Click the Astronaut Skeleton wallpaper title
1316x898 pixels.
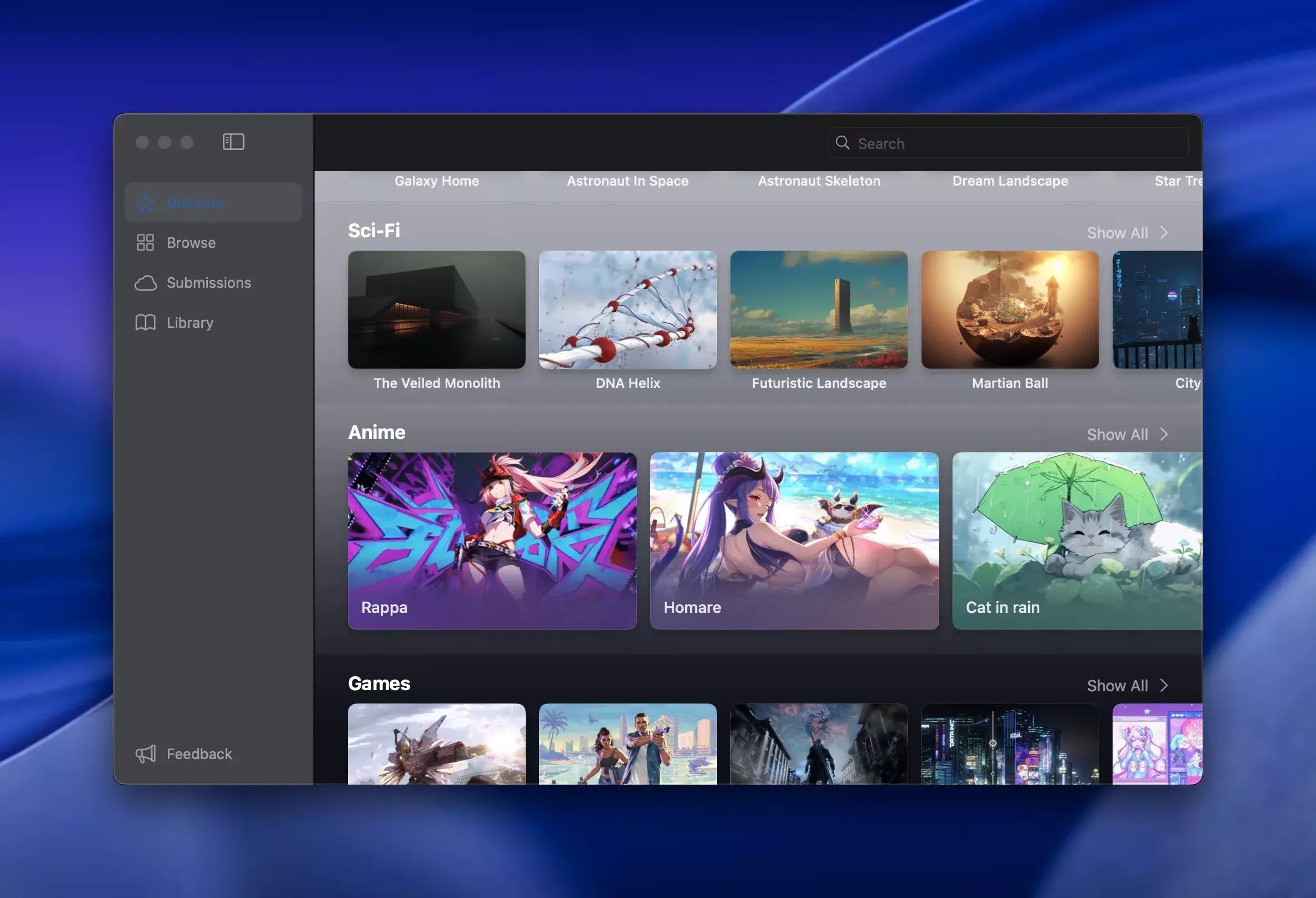[819, 181]
